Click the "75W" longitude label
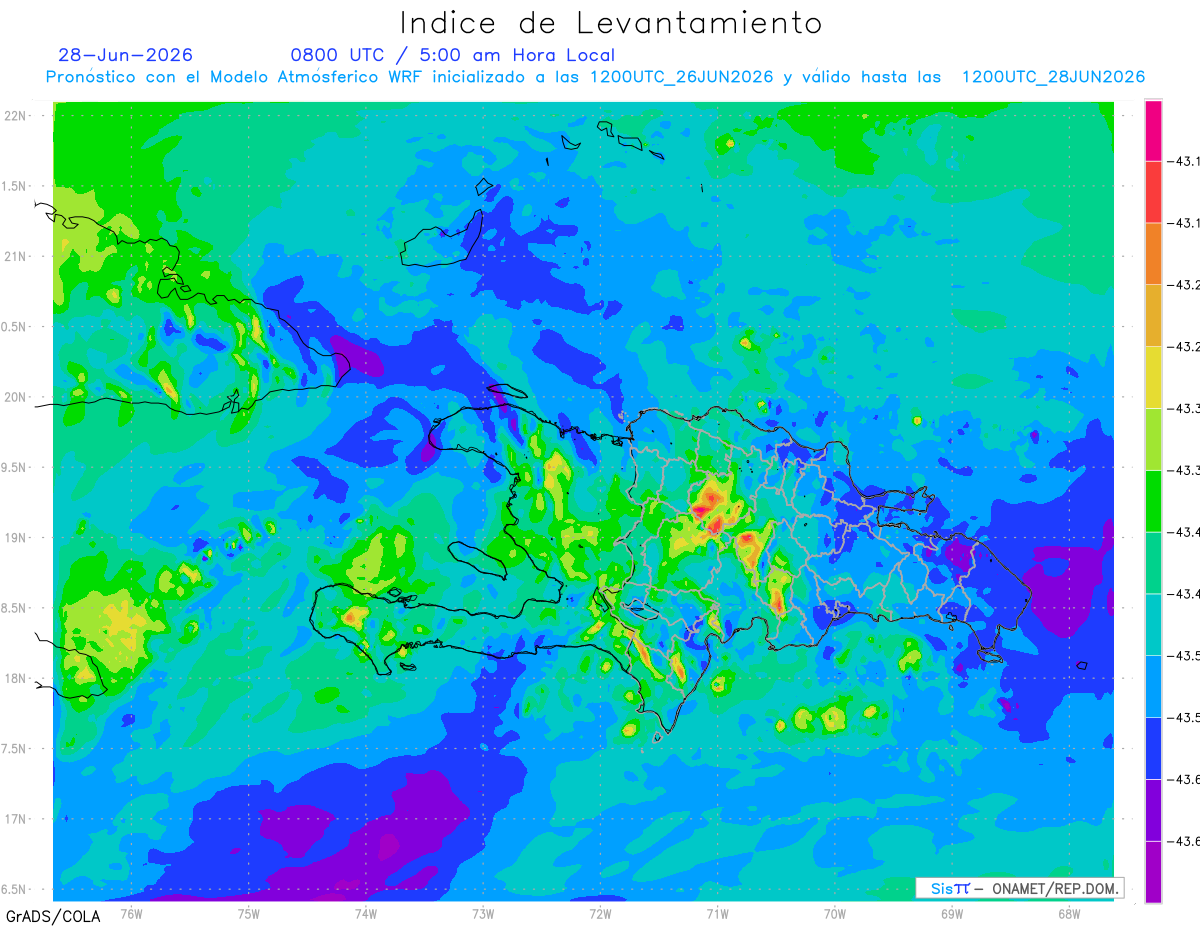The width and height of the screenshot is (1200, 927). [x=249, y=913]
